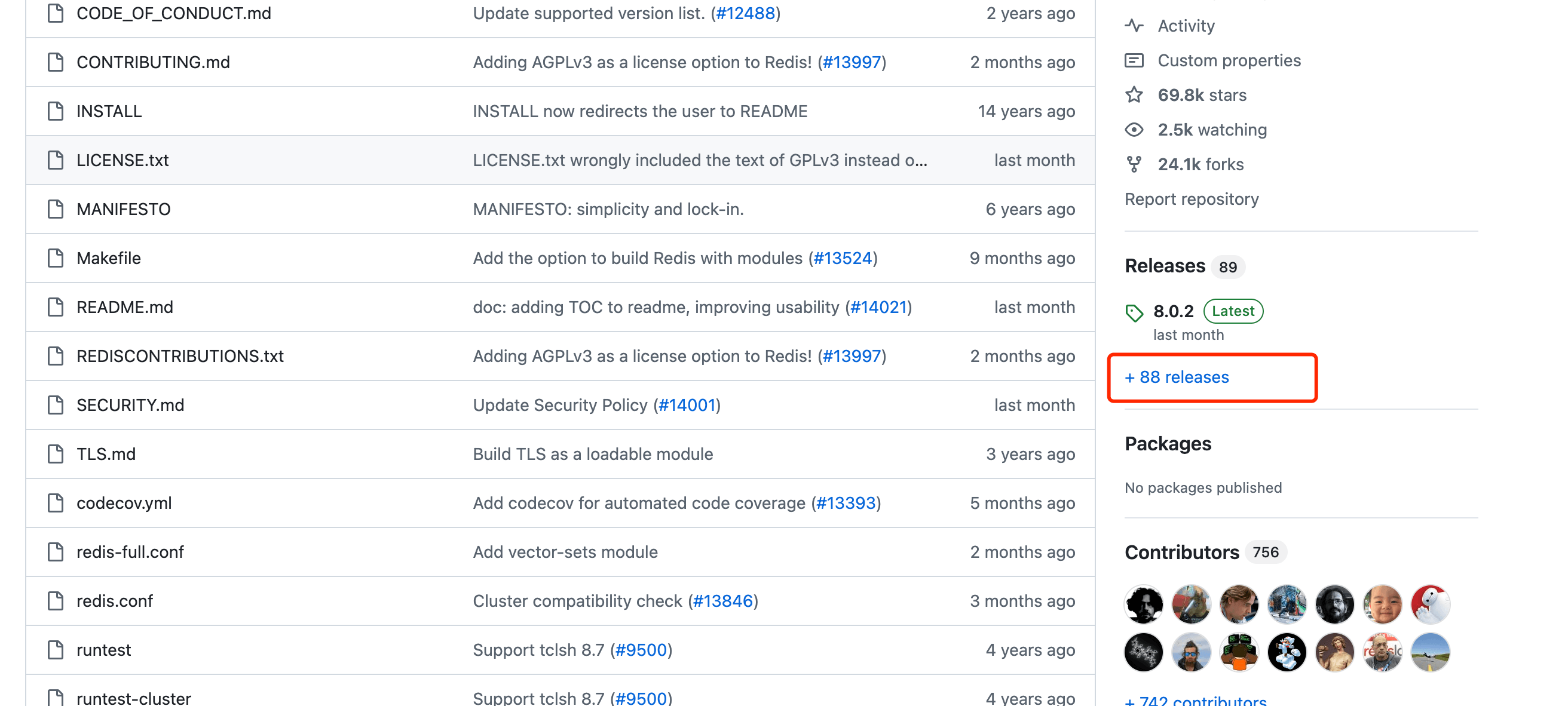
Task: Click the file icon beside LICENSE.txt
Action: [x=56, y=160]
